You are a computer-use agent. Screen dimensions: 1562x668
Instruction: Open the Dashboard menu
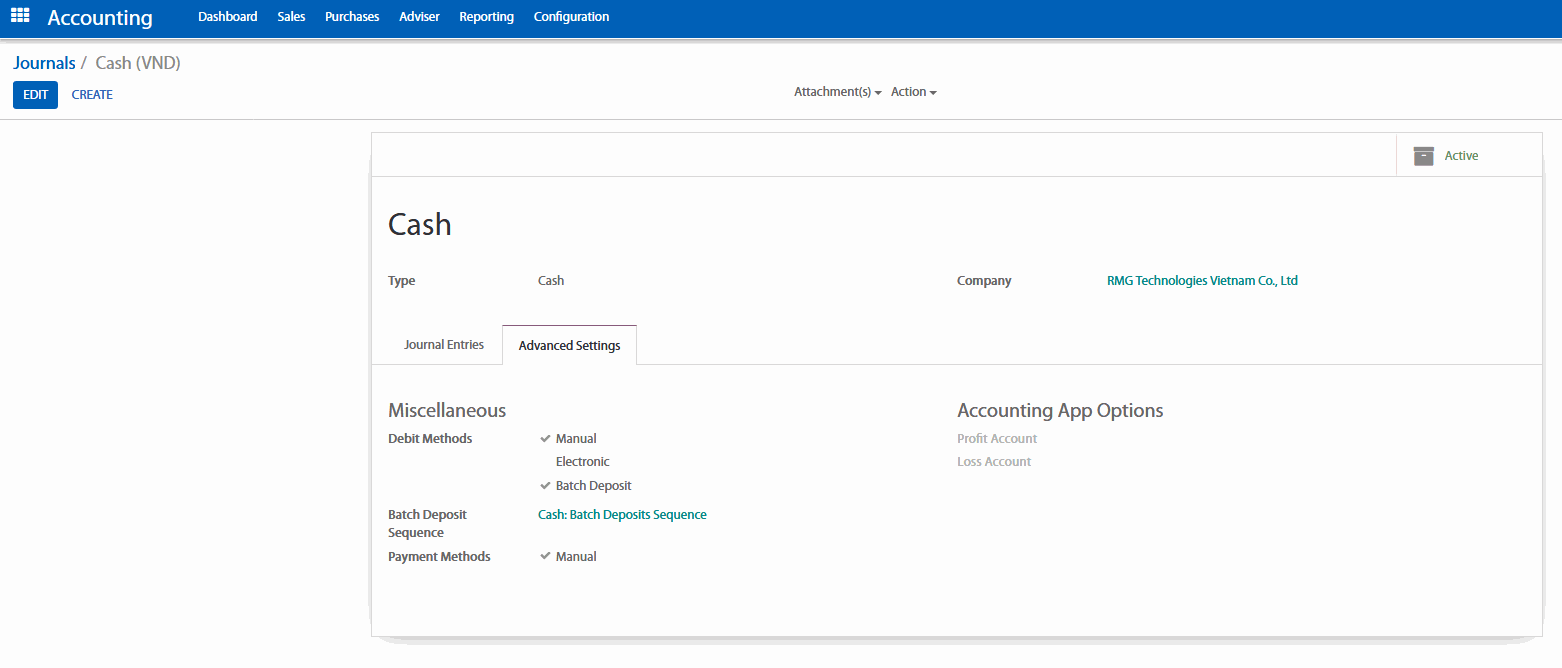pyautogui.click(x=227, y=17)
